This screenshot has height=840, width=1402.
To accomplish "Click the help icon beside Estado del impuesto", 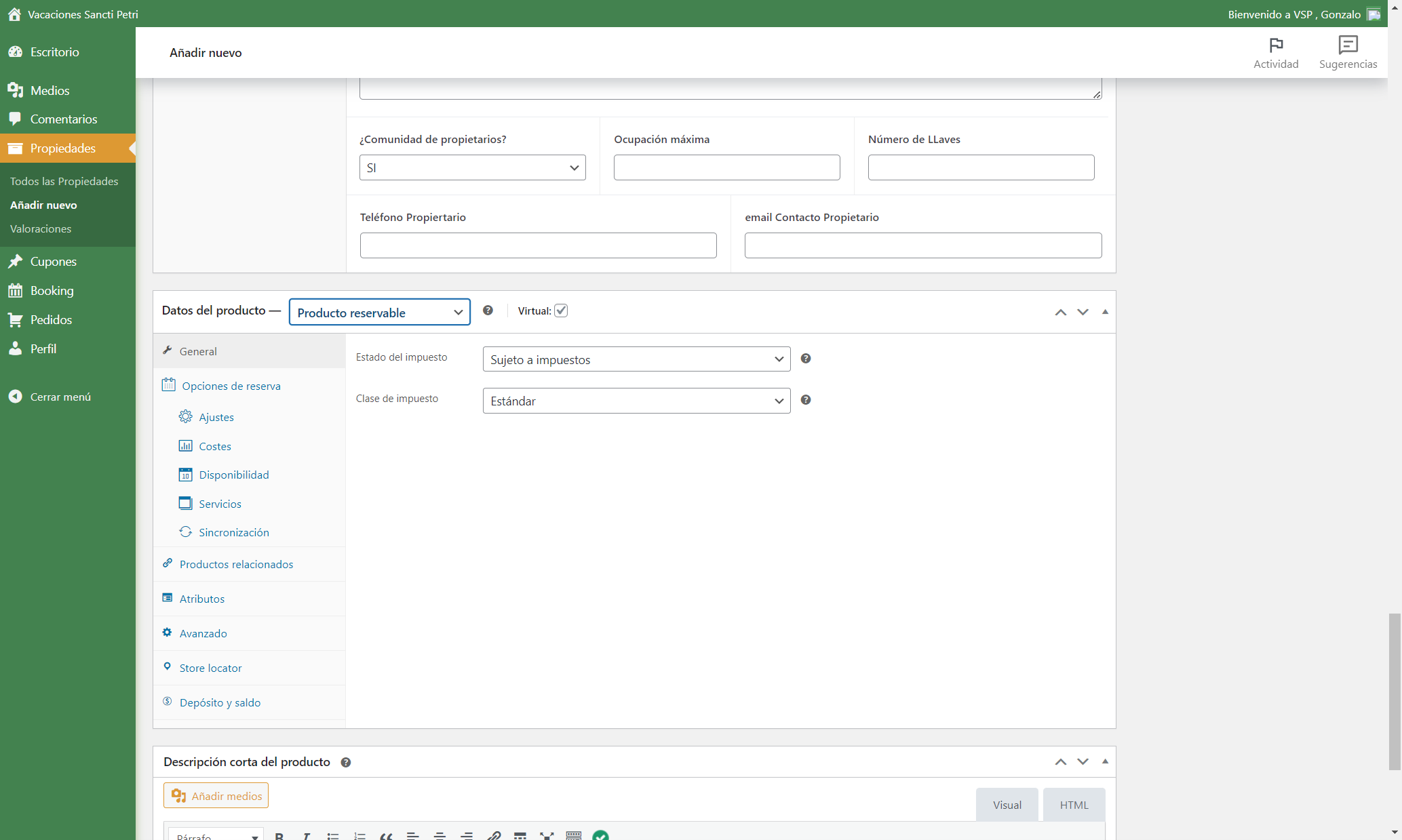I will point(806,359).
